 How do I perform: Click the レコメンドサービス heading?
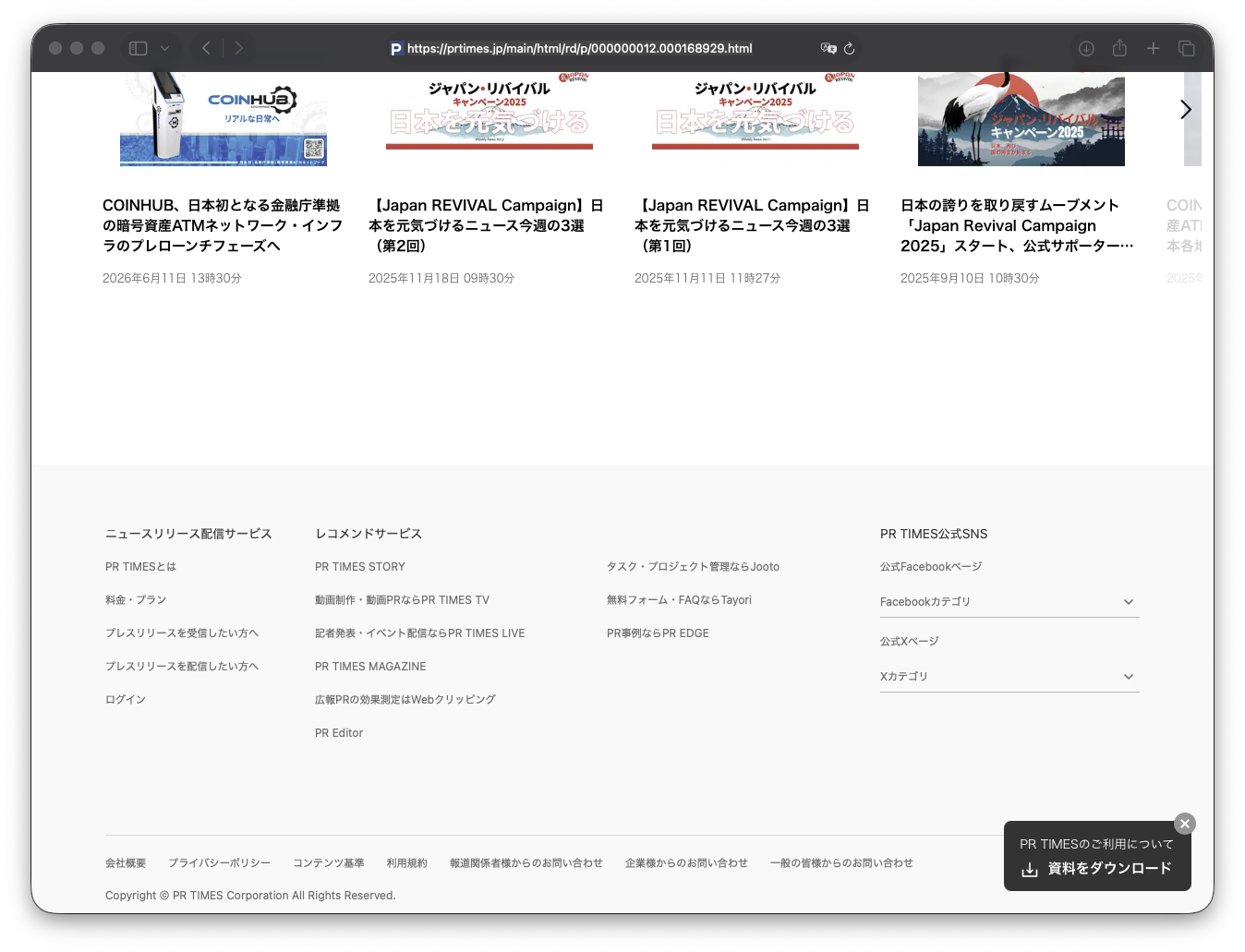pos(369,534)
